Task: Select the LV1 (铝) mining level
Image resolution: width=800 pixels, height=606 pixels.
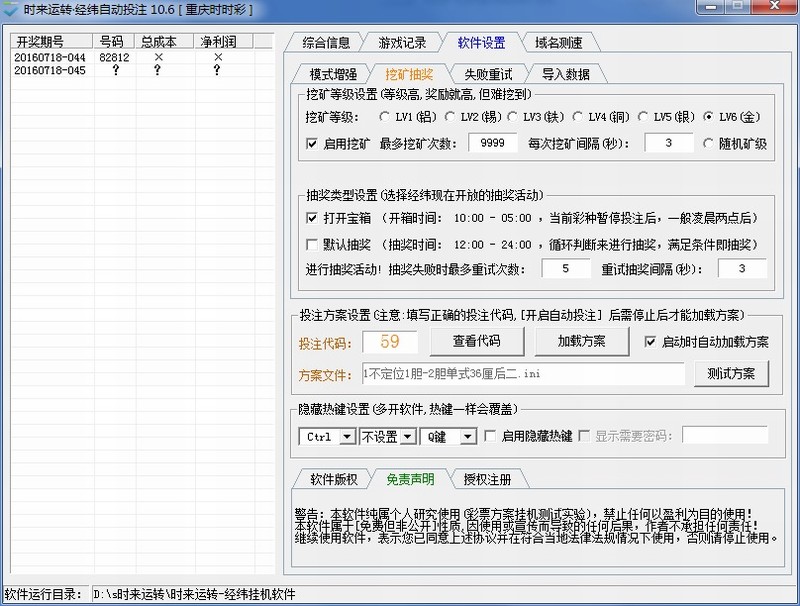Action: (386, 117)
